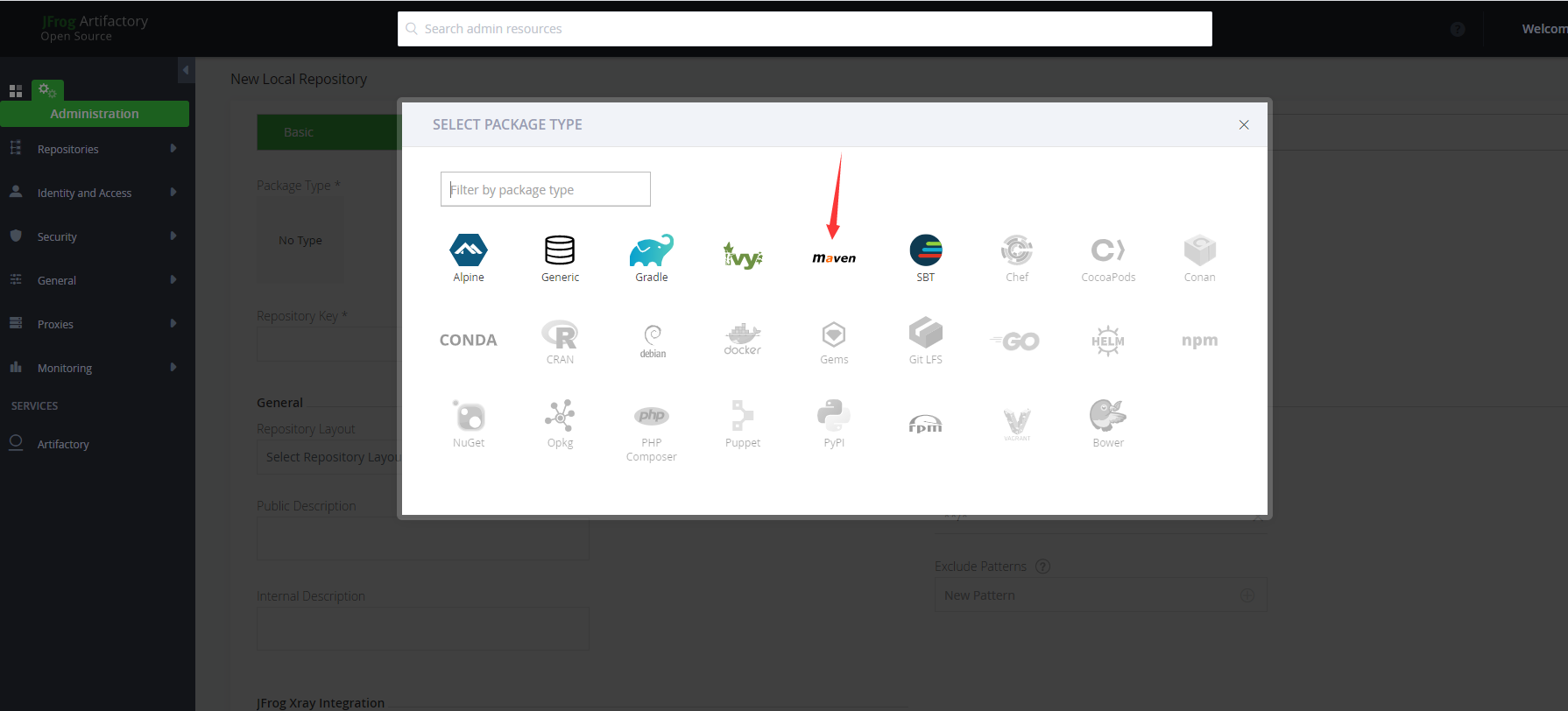
Task: Pick the Chef package type
Action: (1017, 258)
